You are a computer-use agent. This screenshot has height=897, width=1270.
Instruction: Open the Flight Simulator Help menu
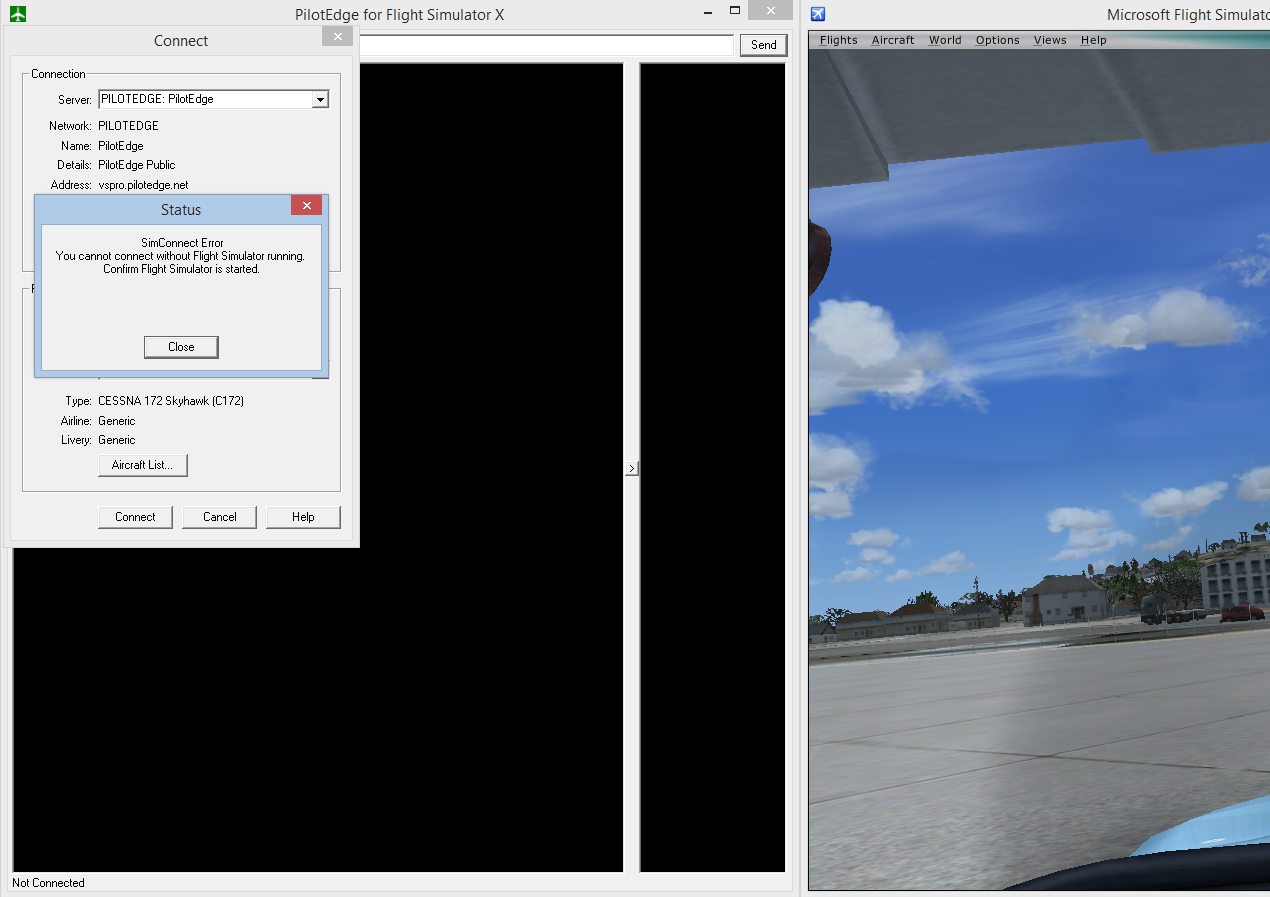click(1094, 40)
